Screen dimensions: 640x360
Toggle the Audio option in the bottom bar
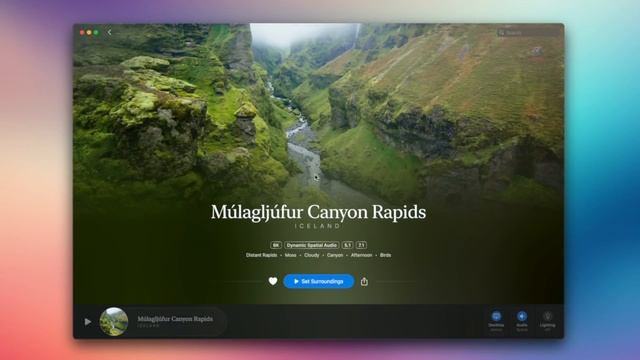pyautogui.click(x=522, y=321)
